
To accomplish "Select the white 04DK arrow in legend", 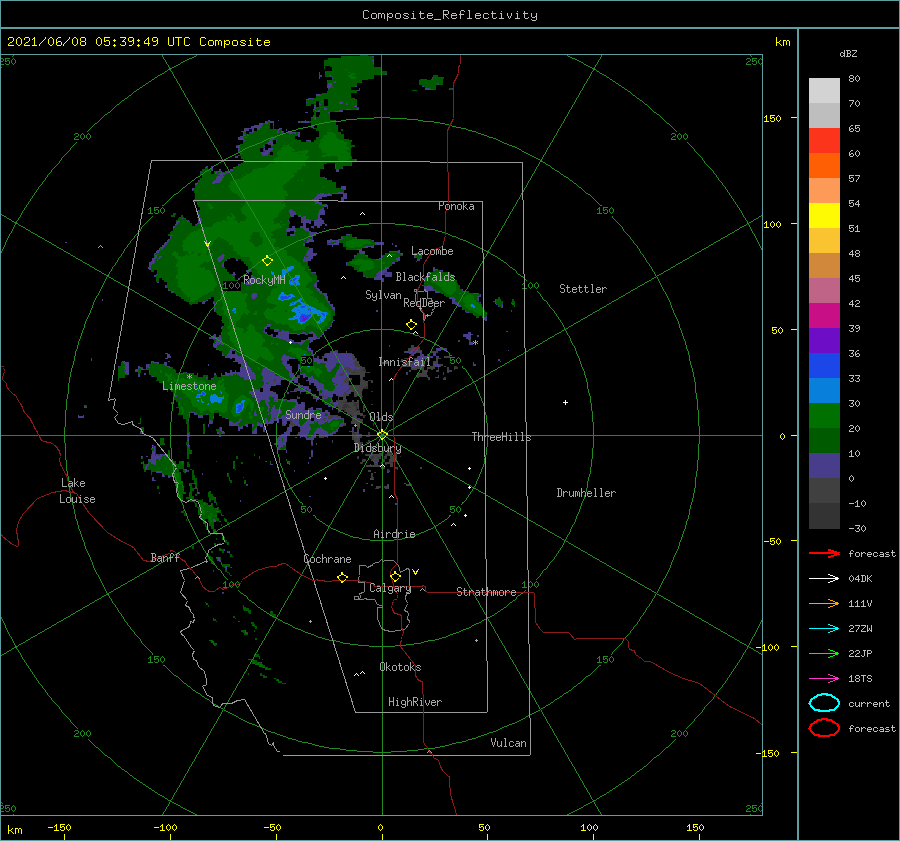I will [x=824, y=578].
